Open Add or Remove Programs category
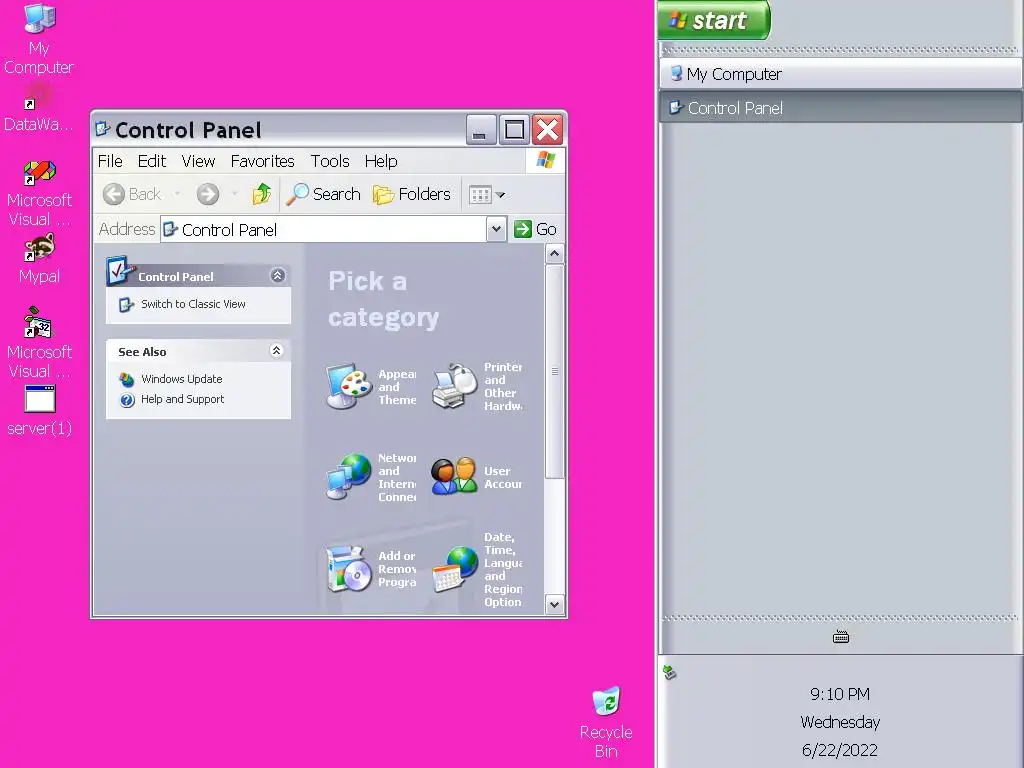Viewport: 1024px width, 768px height. (x=371, y=569)
